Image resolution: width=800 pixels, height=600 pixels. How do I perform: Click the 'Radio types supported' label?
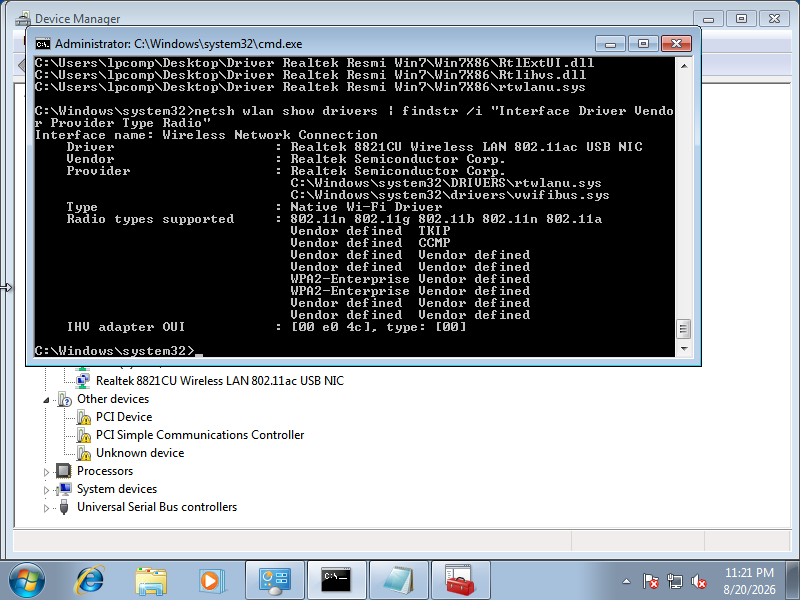(150, 219)
